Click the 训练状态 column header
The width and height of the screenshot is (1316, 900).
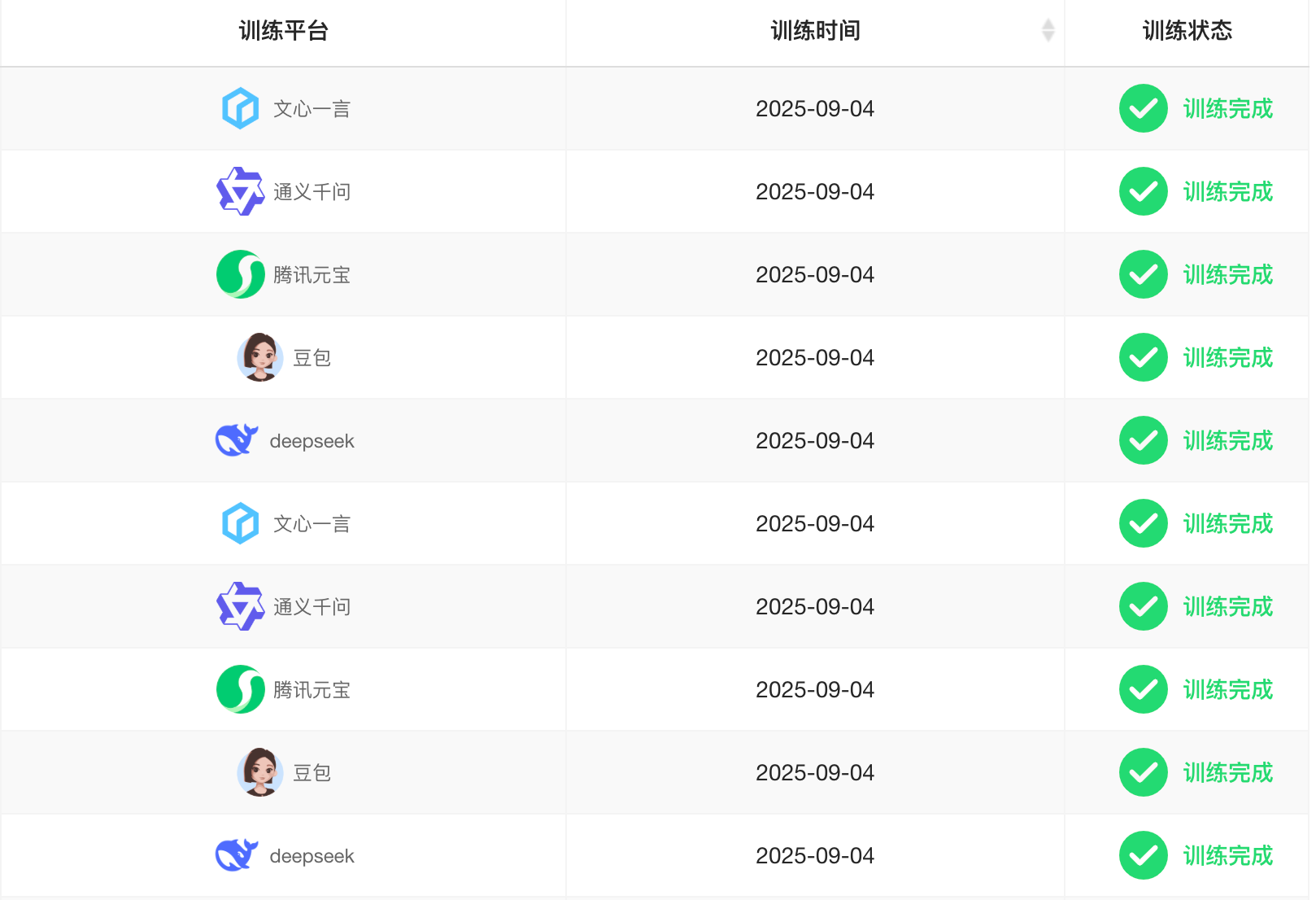1187,31
